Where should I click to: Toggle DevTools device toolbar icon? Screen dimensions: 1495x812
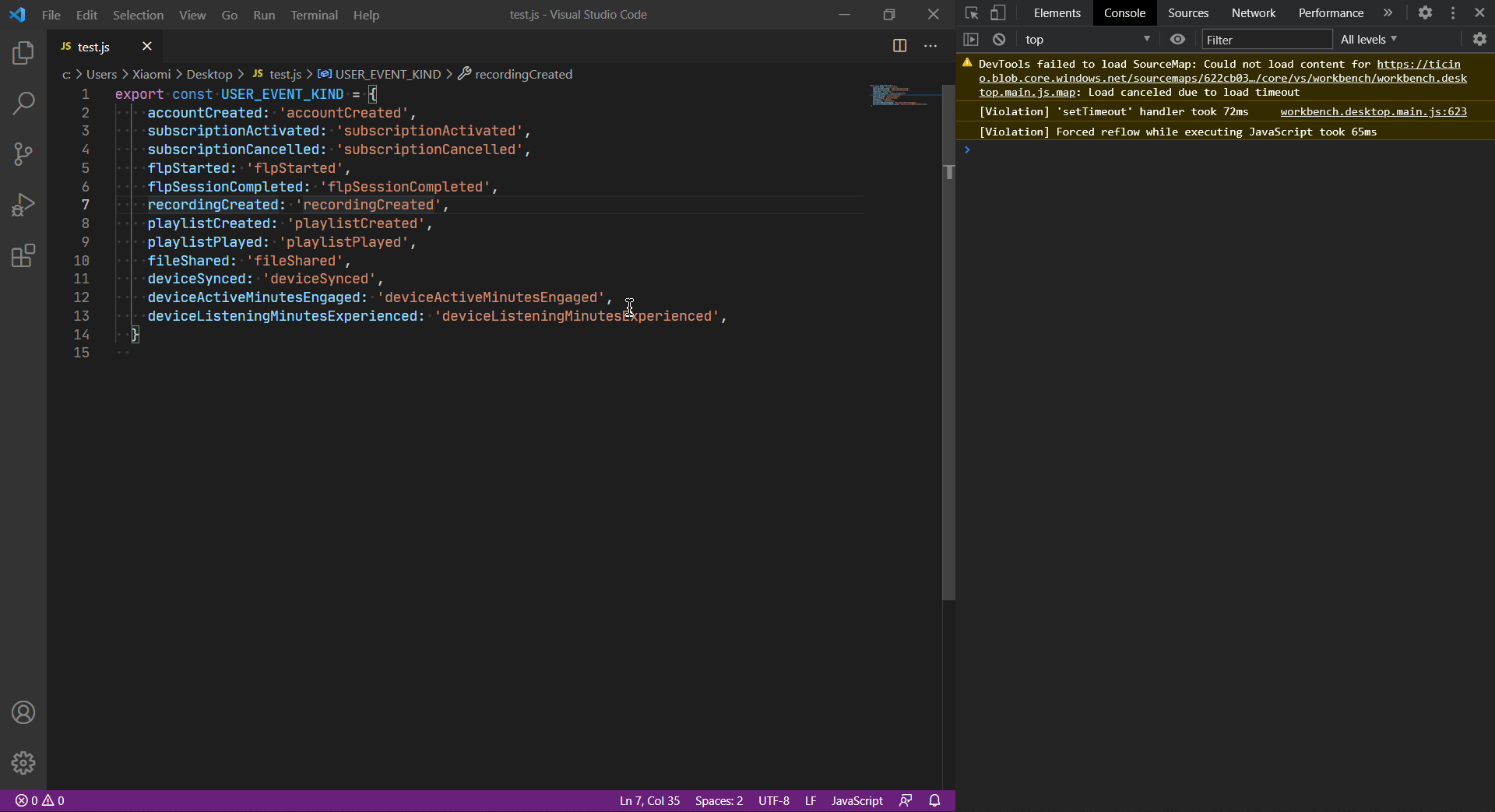(x=998, y=13)
